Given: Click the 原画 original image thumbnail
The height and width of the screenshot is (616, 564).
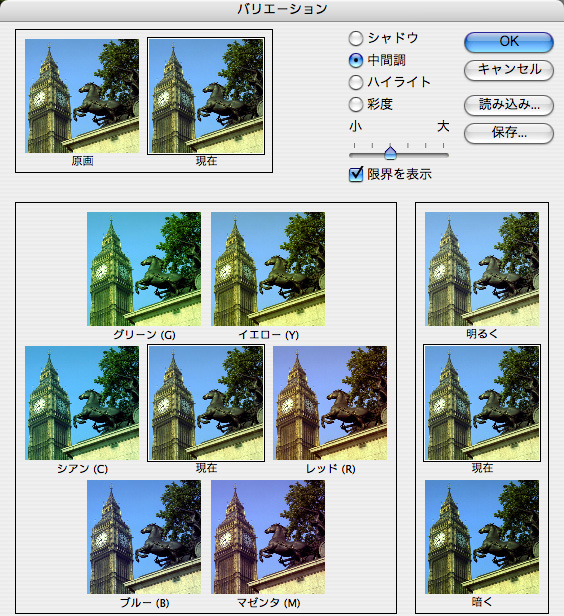Looking at the screenshot, I should point(82,96).
